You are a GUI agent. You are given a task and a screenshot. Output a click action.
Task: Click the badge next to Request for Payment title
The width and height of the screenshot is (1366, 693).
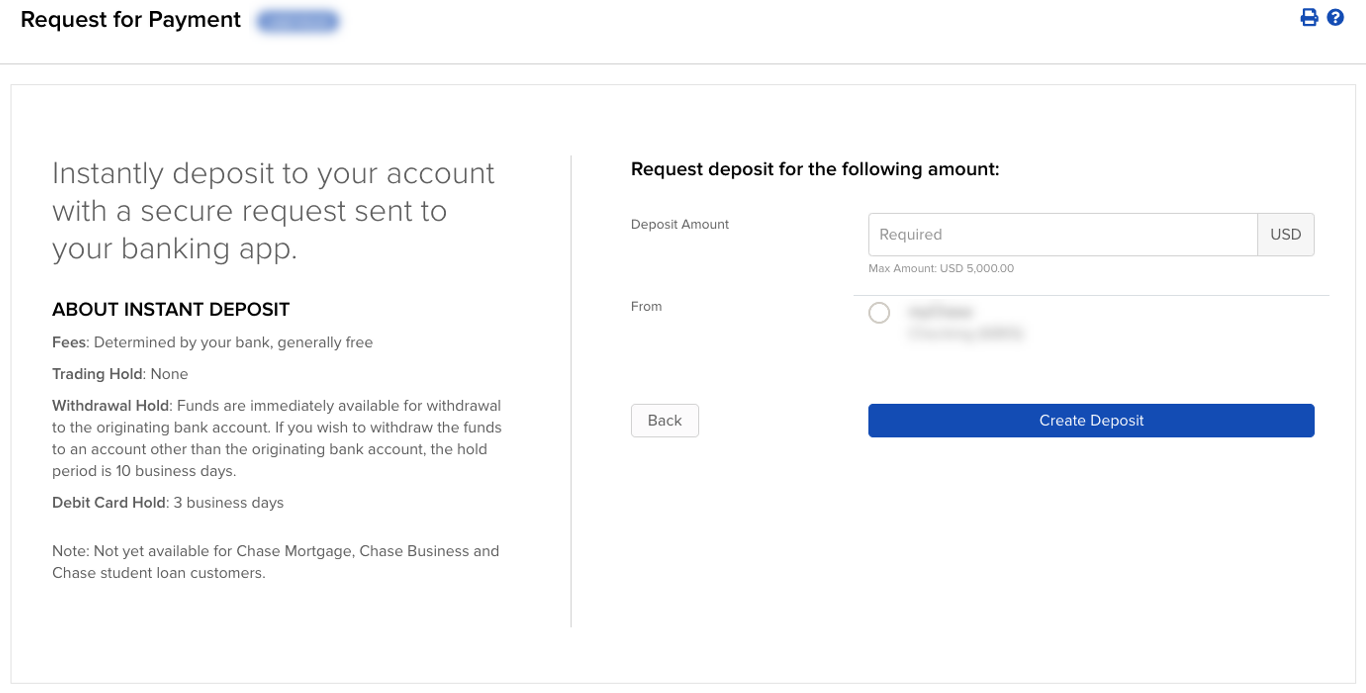pyautogui.click(x=298, y=19)
